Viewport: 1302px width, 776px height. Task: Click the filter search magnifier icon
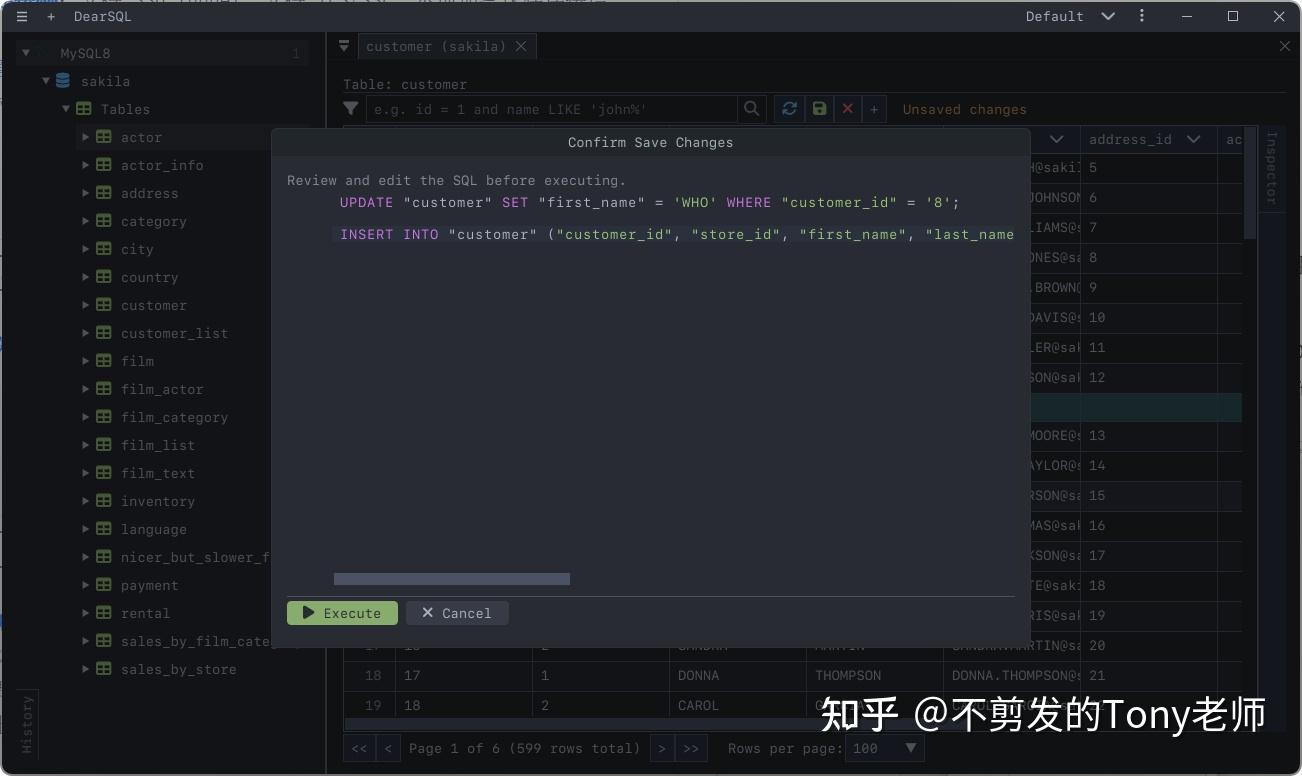(x=752, y=109)
